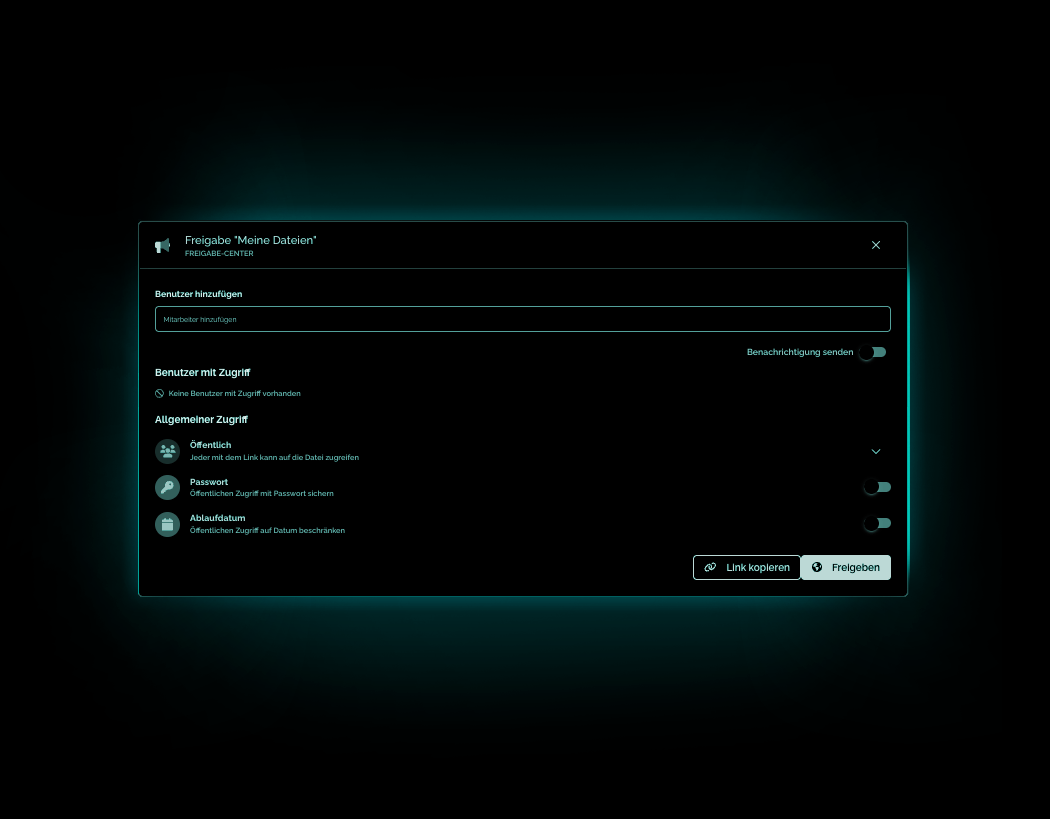Click the Öffentlich description about link access
The image size is (1050, 819).
[274, 458]
